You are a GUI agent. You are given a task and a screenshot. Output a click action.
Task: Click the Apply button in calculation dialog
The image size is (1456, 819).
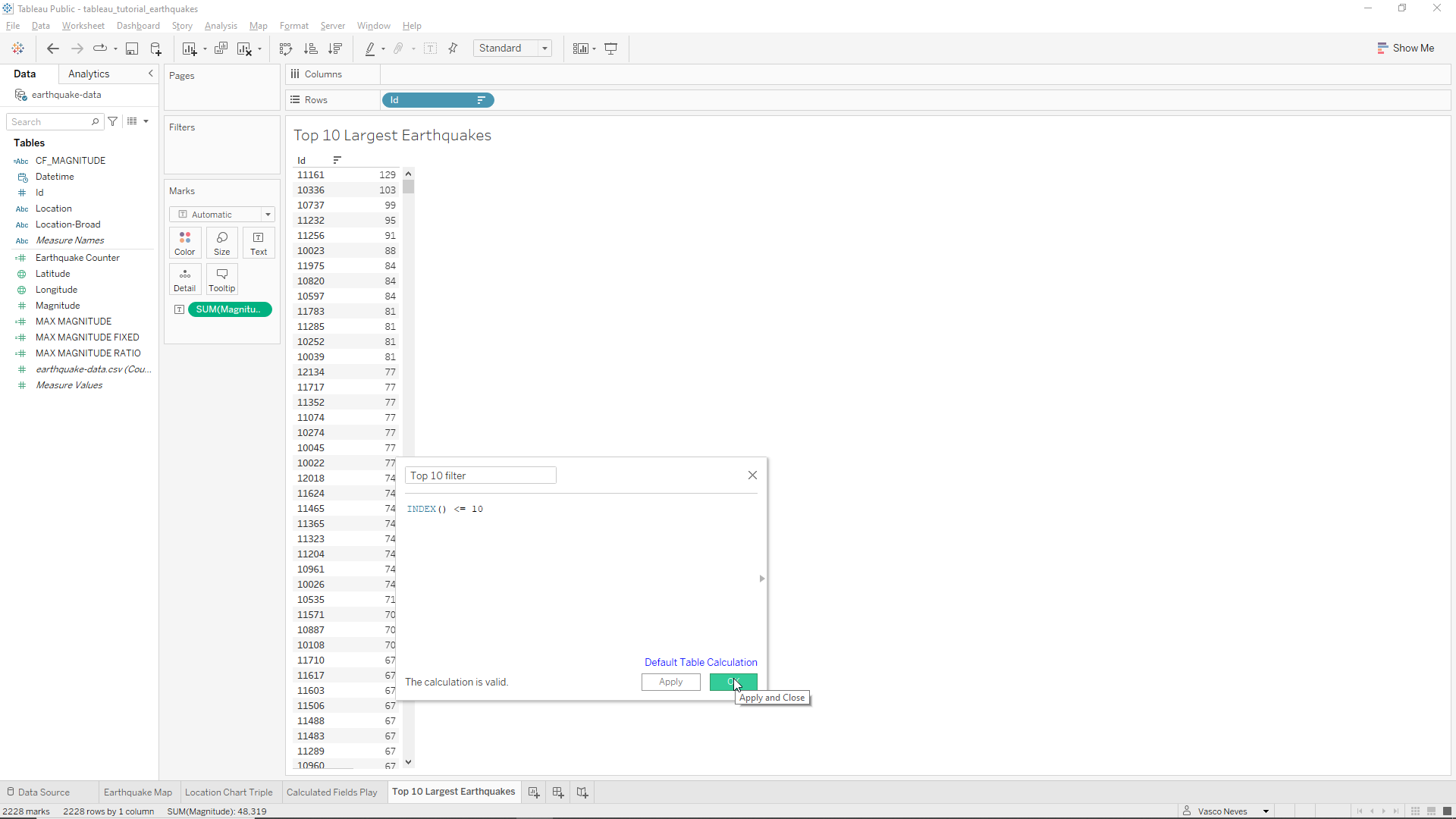click(x=670, y=682)
